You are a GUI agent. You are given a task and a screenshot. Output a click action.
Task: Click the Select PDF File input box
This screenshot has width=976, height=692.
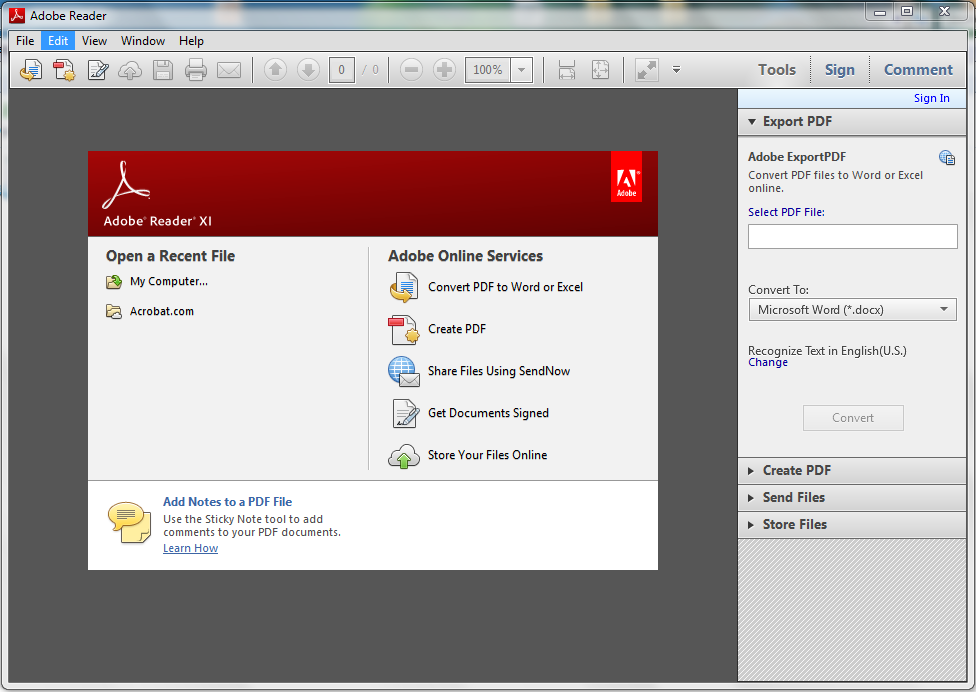[x=852, y=236]
